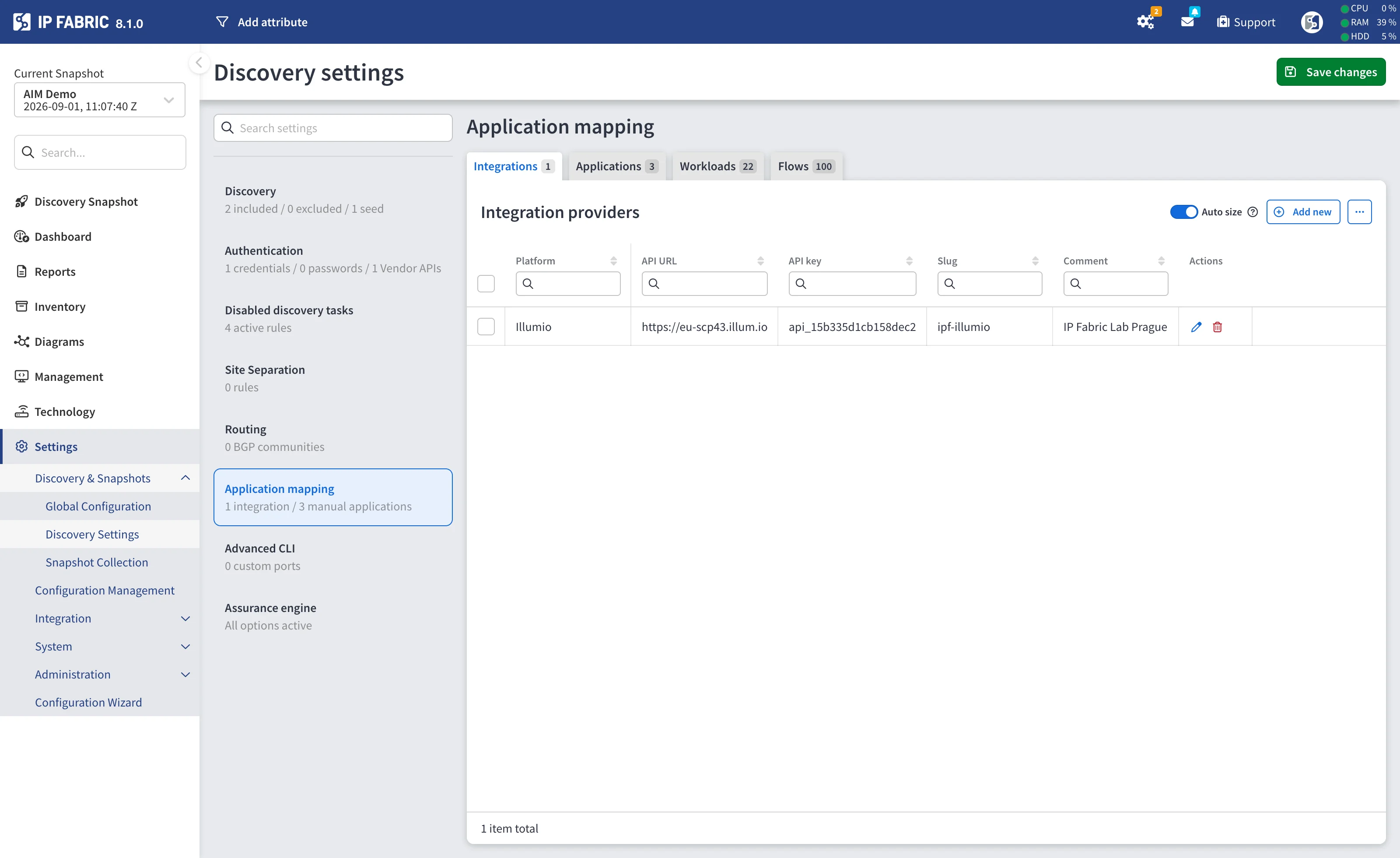Viewport: 1400px width, 858px height.
Task: Switch to the Workloads tab
Action: pos(717,166)
